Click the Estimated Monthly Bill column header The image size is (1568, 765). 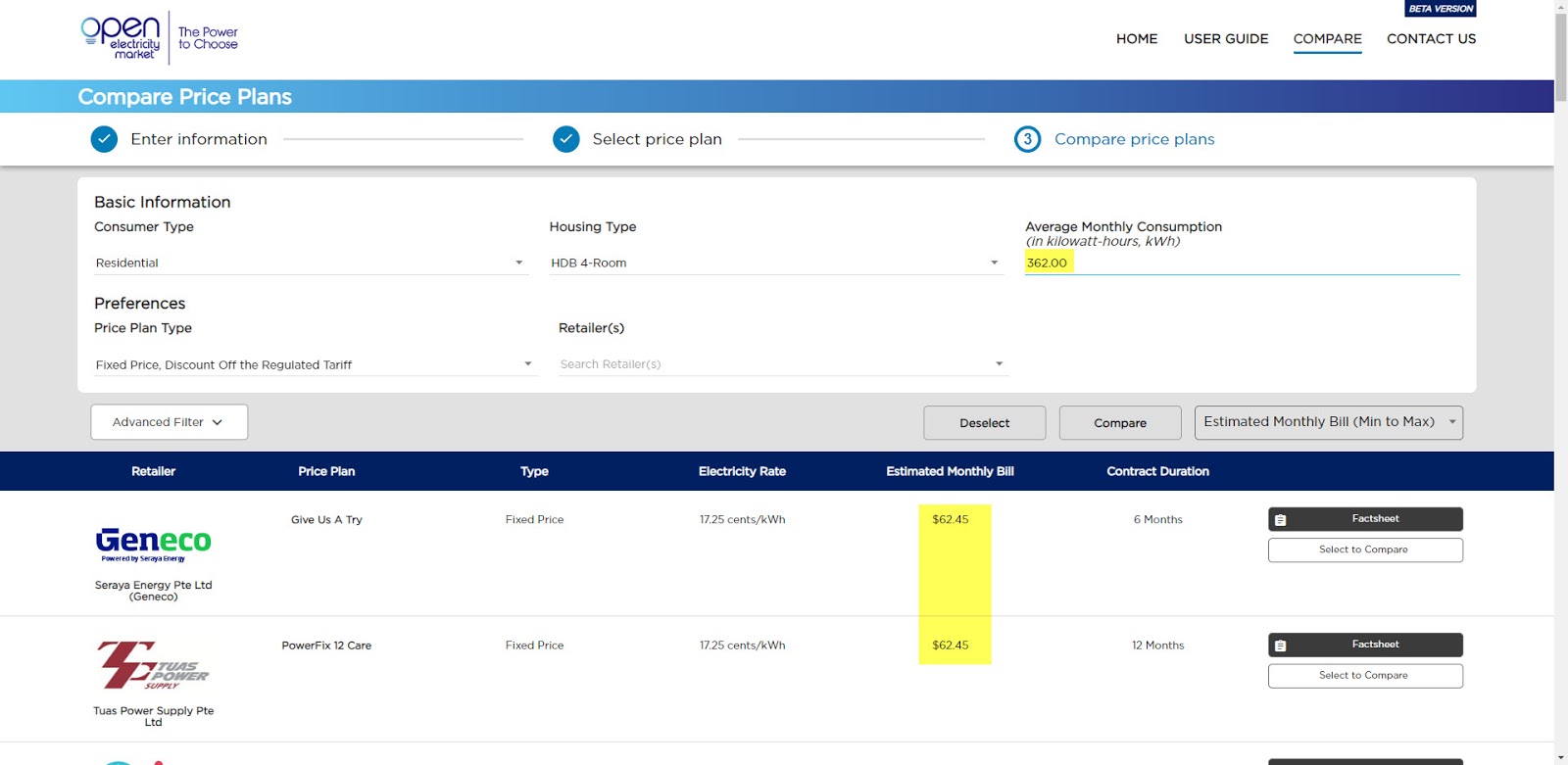click(950, 471)
